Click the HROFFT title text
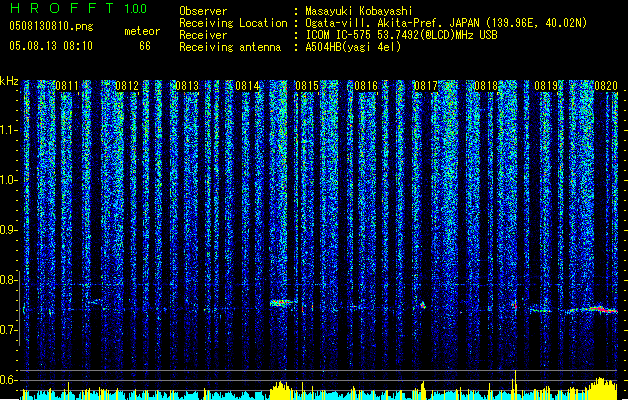This screenshot has width=629, height=400. point(61,8)
